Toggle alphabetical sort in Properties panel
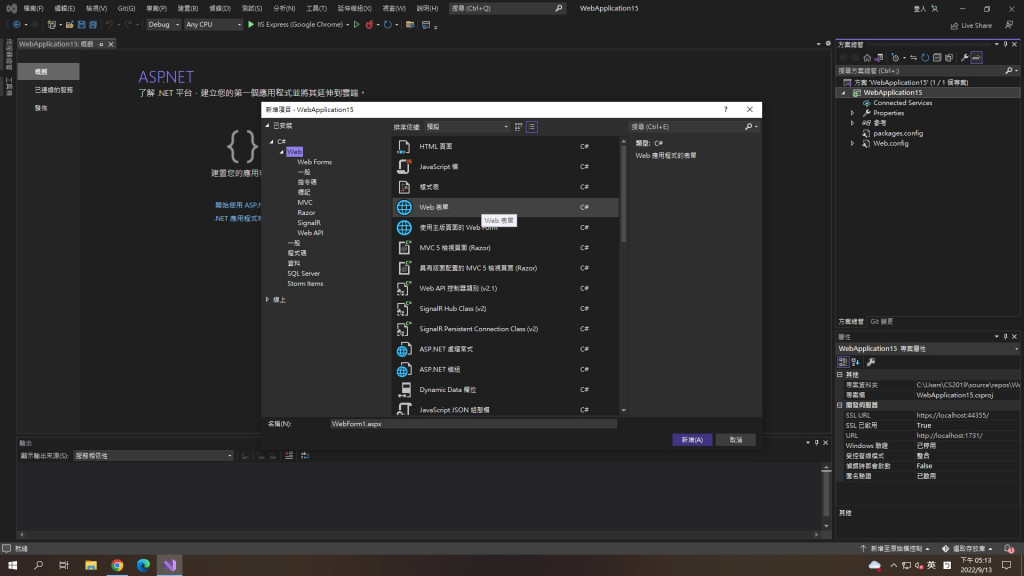This screenshot has height=576, width=1024. (856, 362)
